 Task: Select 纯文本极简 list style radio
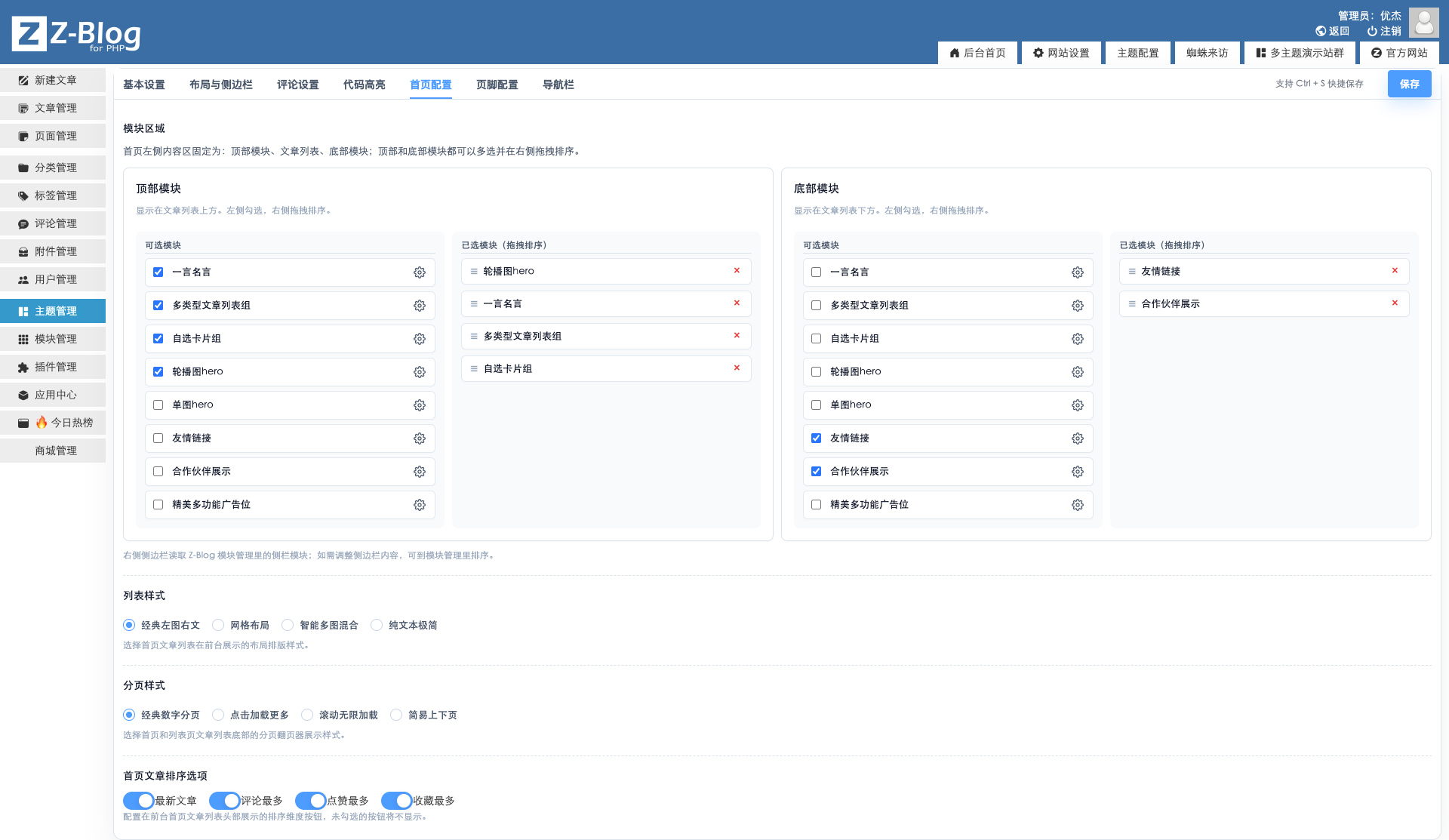point(377,625)
